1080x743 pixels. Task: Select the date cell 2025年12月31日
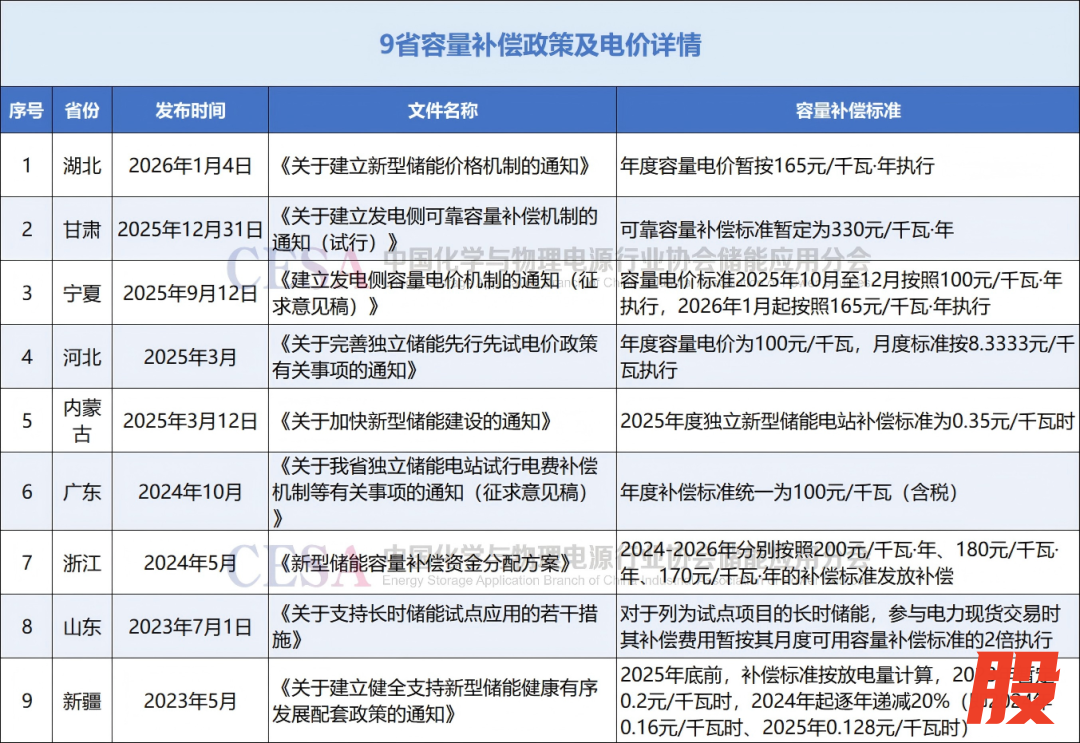pos(190,230)
